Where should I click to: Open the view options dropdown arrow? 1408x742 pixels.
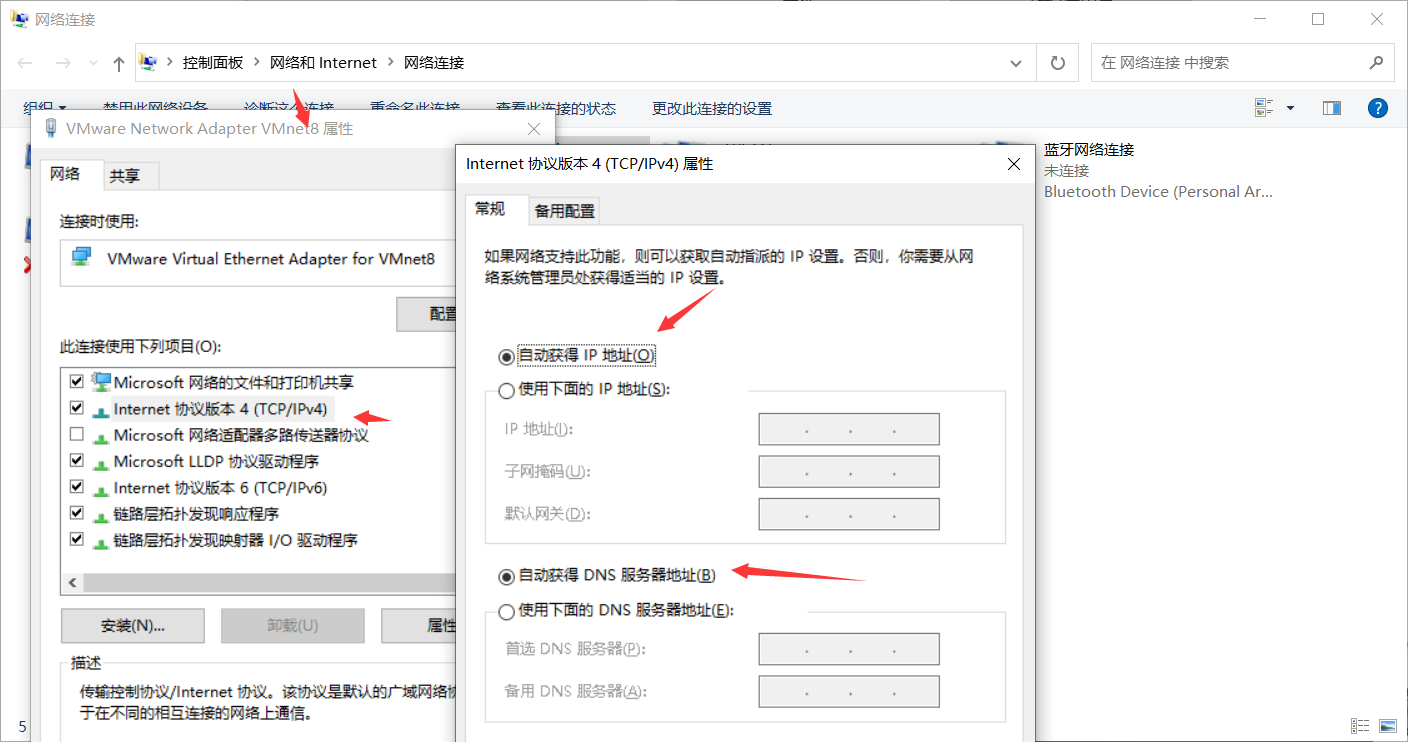pos(1290,108)
